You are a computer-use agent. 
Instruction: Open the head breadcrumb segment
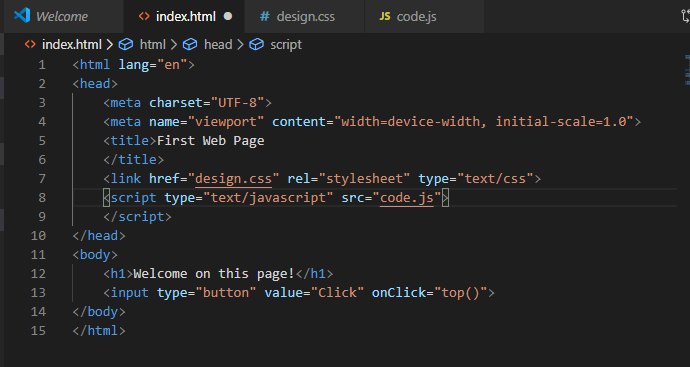tap(218, 44)
